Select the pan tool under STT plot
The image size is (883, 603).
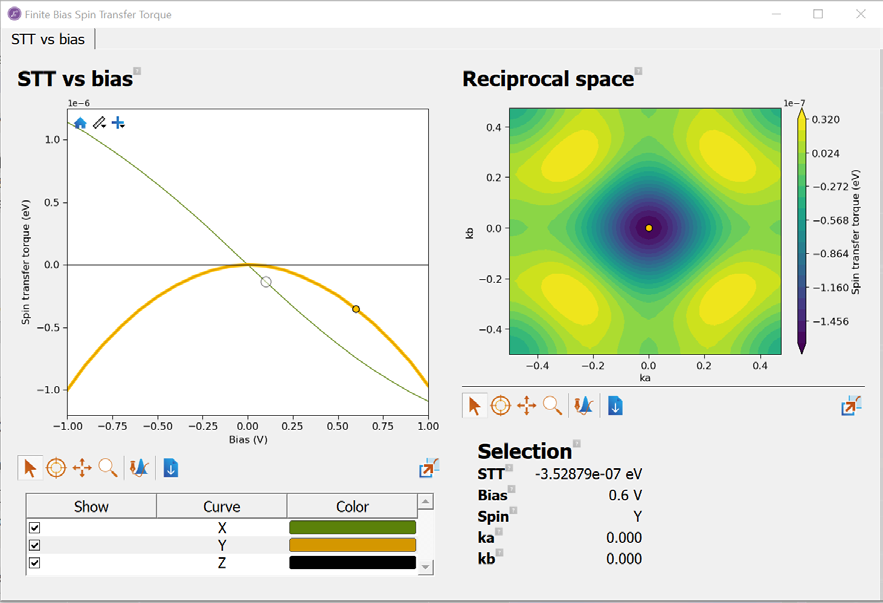coord(82,468)
